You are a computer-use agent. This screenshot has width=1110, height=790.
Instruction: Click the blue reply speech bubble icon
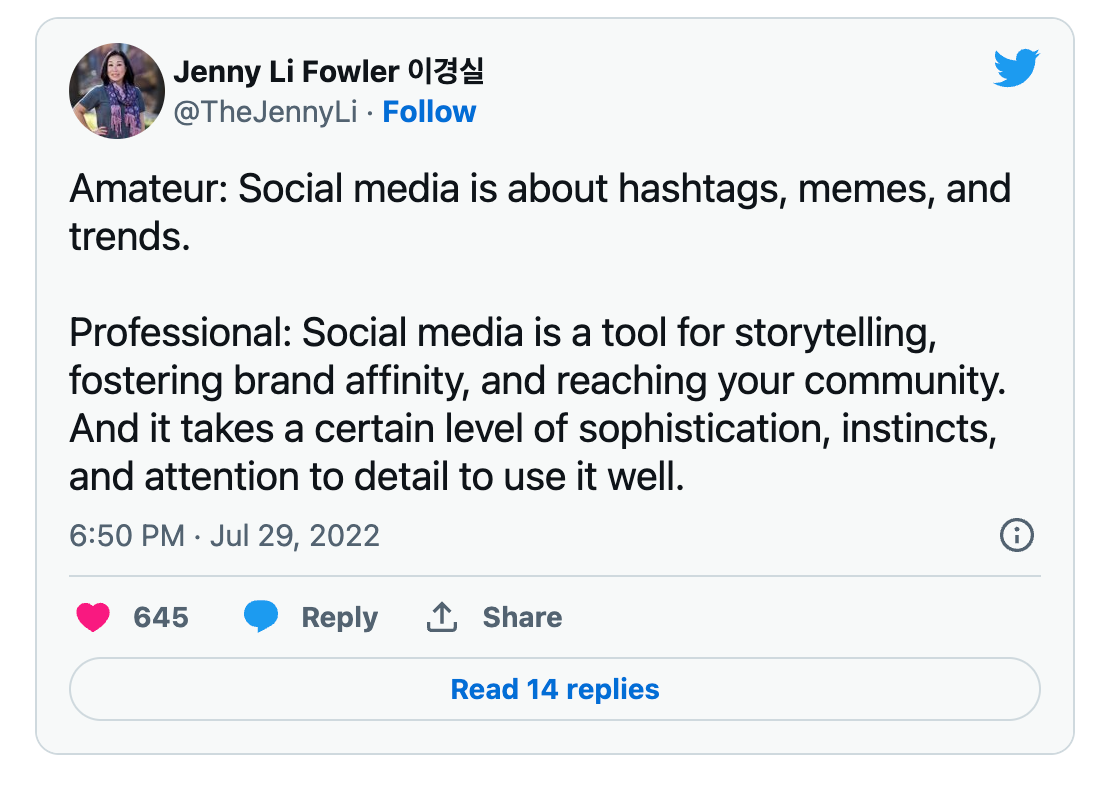click(261, 616)
